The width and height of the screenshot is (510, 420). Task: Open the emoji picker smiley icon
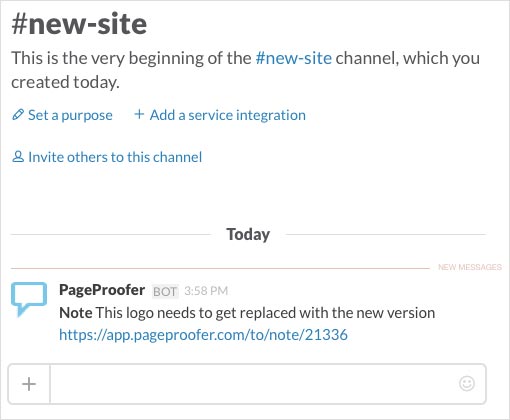[x=467, y=383]
